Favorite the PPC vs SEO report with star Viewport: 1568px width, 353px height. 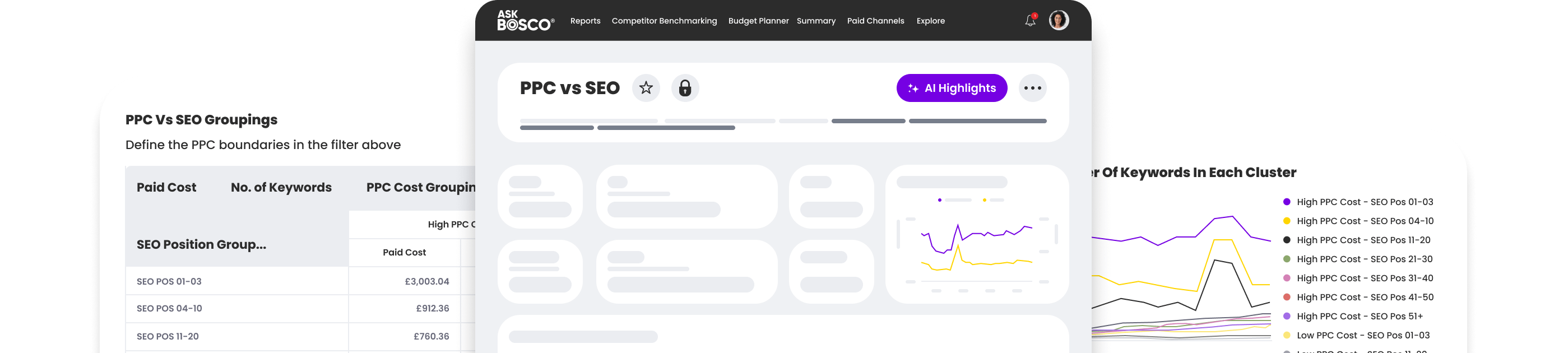pyautogui.click(x=646, y=89)
